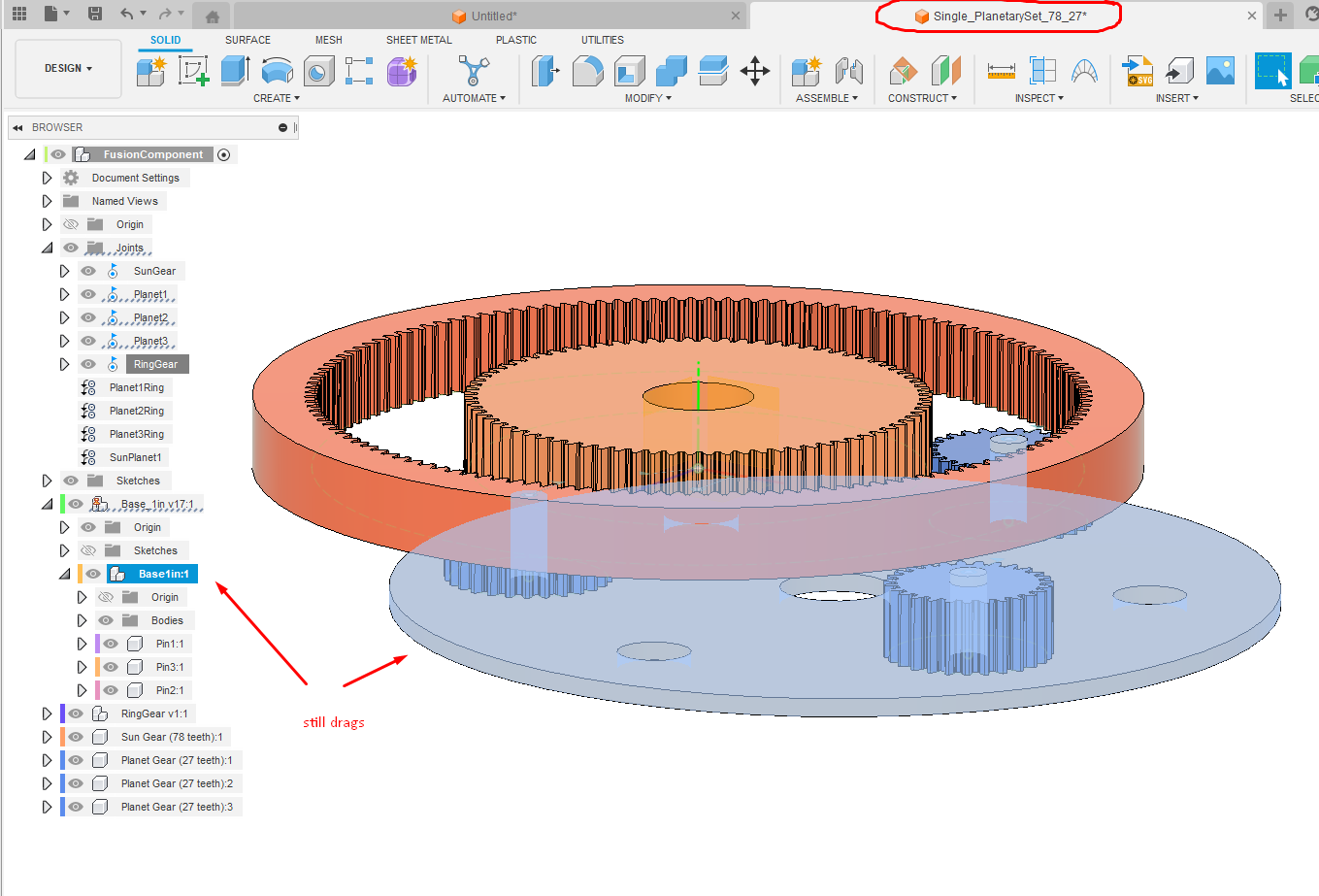This screenshot has width=1319, height=896.
Task: Open the DESIGN workspace dropdown
Action: 68,69
